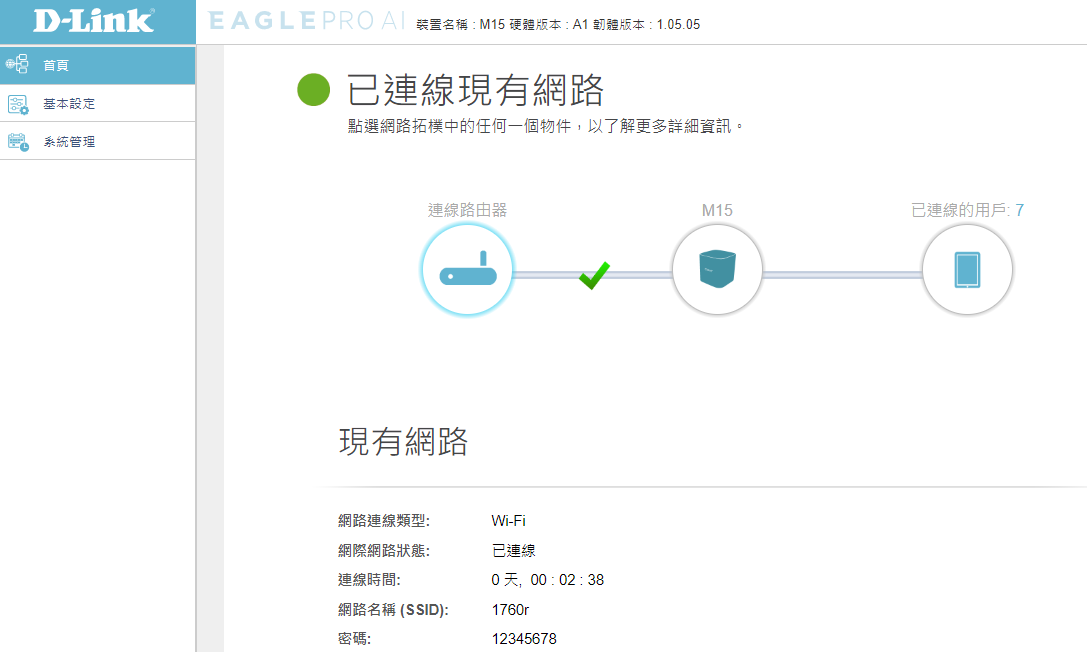This screenshot has height=652, width=1087.
Task: Click the password value 12345678
Action: click(x=524, y=639)
